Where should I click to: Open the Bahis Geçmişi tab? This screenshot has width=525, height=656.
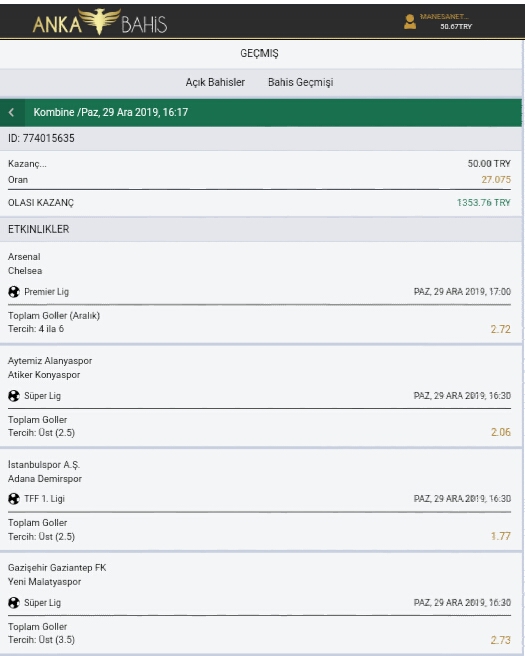pyautogui.click(x=300, y=82)
